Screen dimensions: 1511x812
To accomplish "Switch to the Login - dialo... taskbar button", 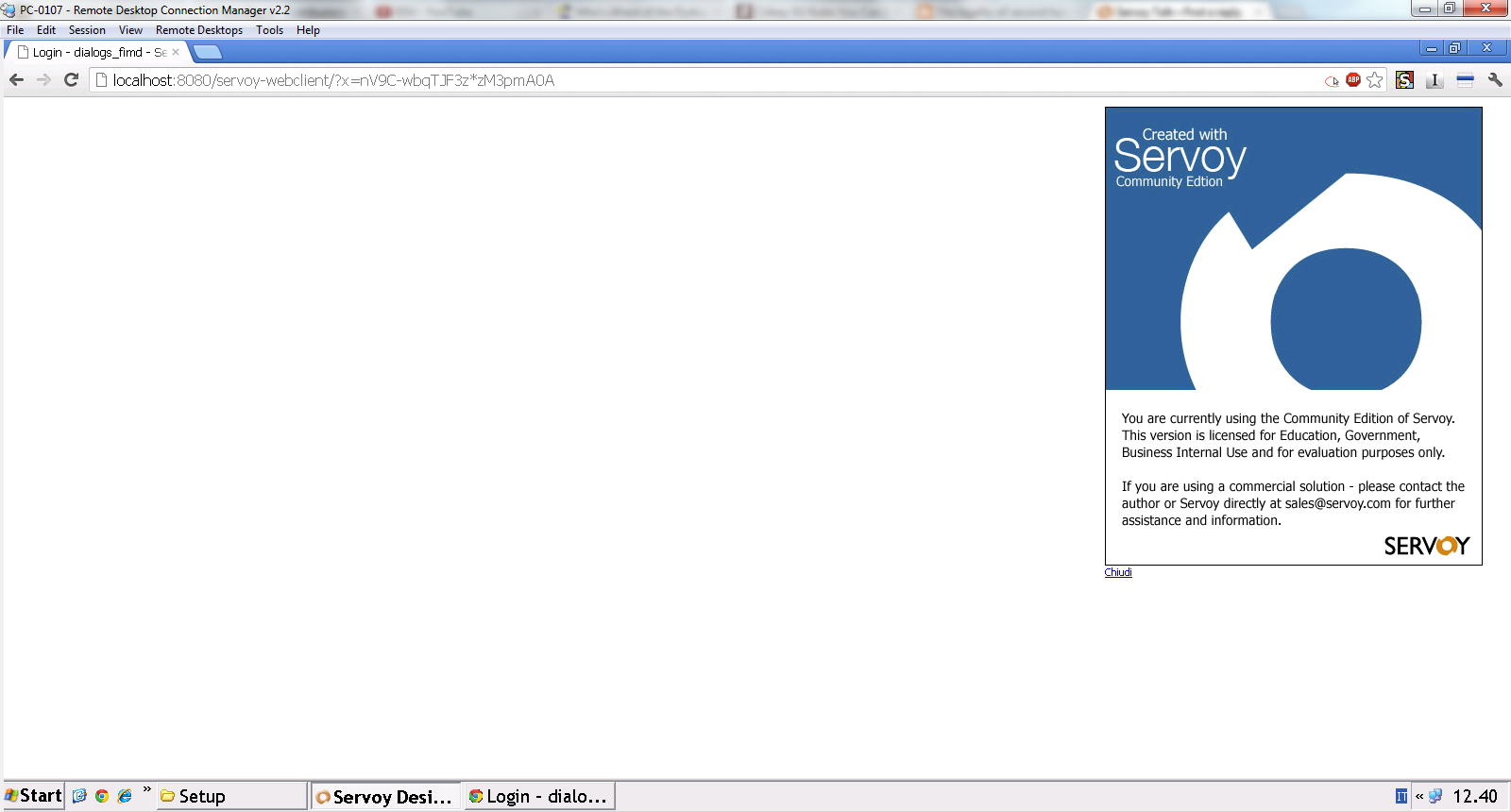I will [x=539, y=797].
